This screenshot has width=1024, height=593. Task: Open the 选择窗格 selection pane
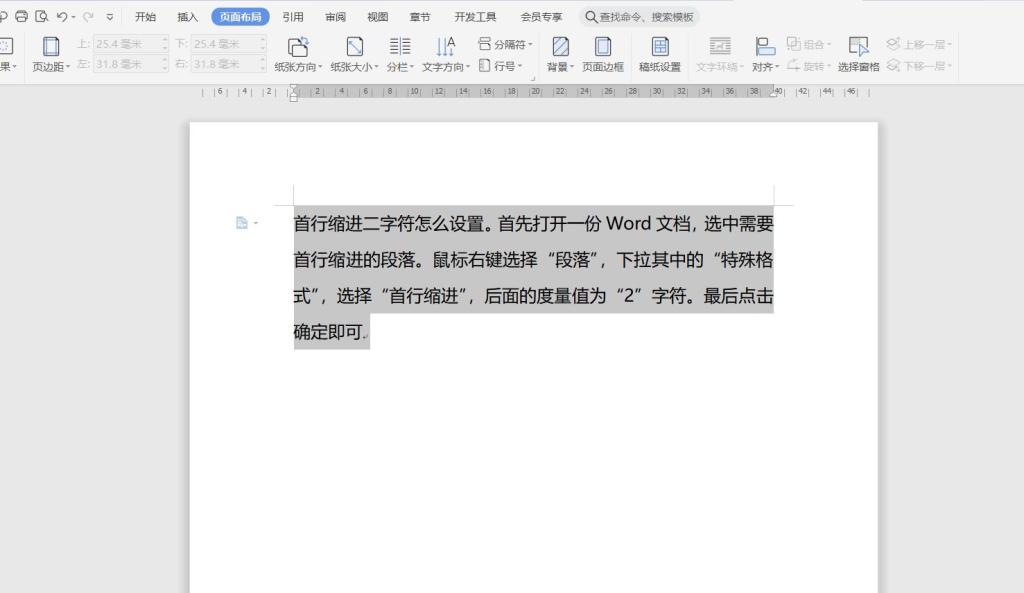click(x=858, y=54)
